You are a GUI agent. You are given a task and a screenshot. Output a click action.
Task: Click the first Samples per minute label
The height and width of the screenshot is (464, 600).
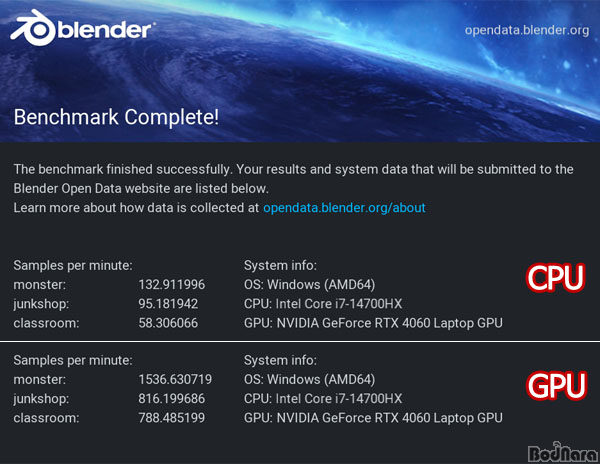click(73, 265)
